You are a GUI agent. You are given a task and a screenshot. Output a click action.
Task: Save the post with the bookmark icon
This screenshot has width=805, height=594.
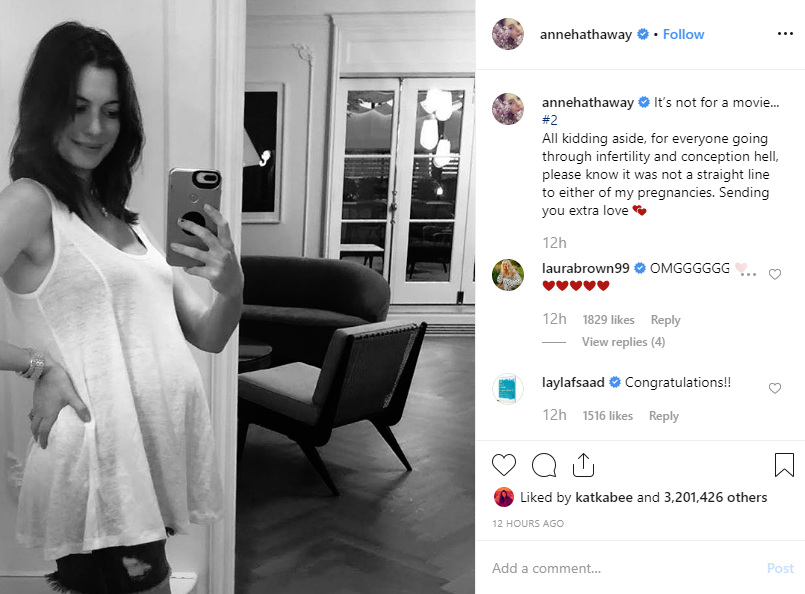[784, 465]
